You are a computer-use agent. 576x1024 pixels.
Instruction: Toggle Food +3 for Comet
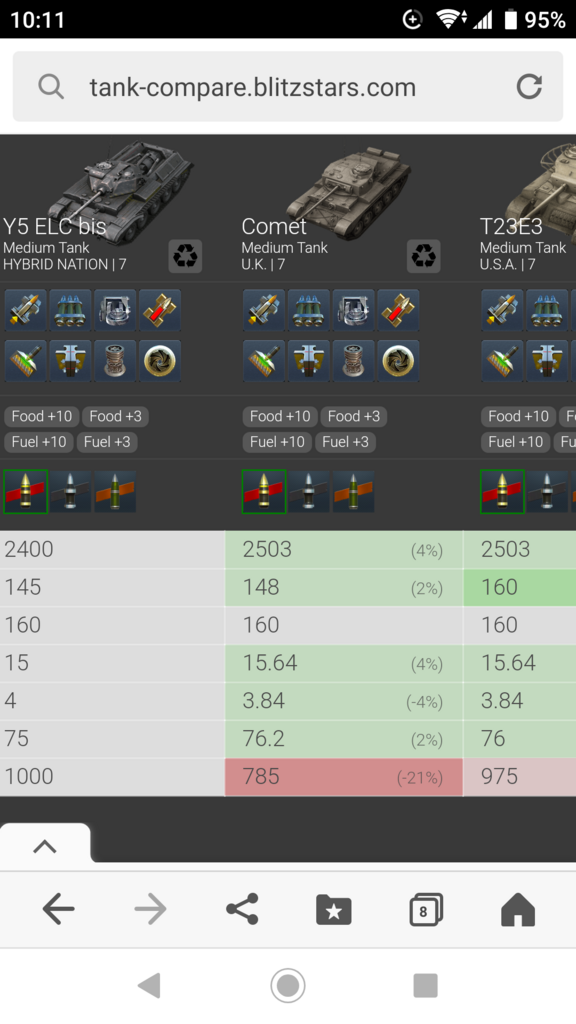point(353,416)
